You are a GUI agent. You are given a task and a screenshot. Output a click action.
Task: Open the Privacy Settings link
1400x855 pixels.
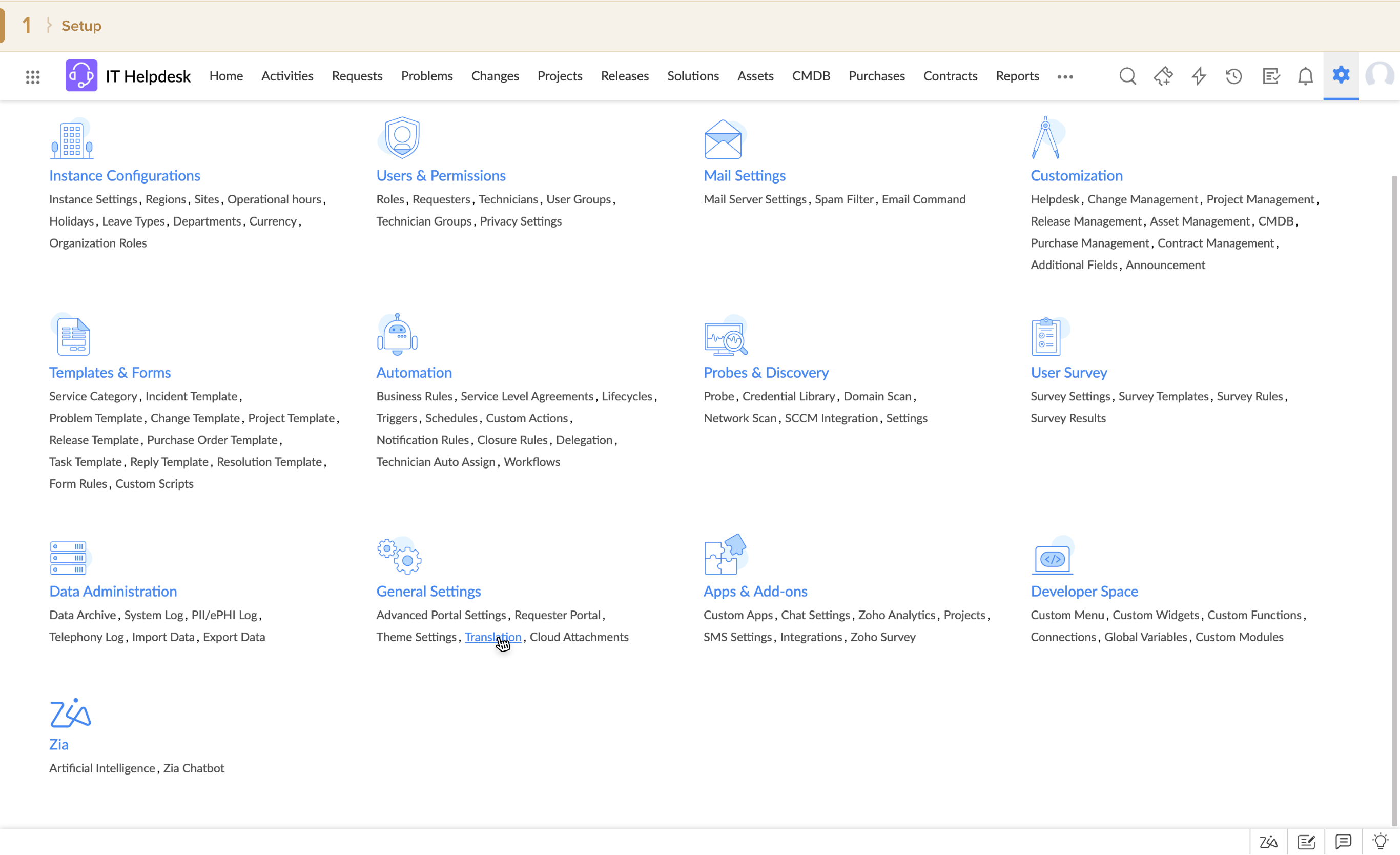521,221
